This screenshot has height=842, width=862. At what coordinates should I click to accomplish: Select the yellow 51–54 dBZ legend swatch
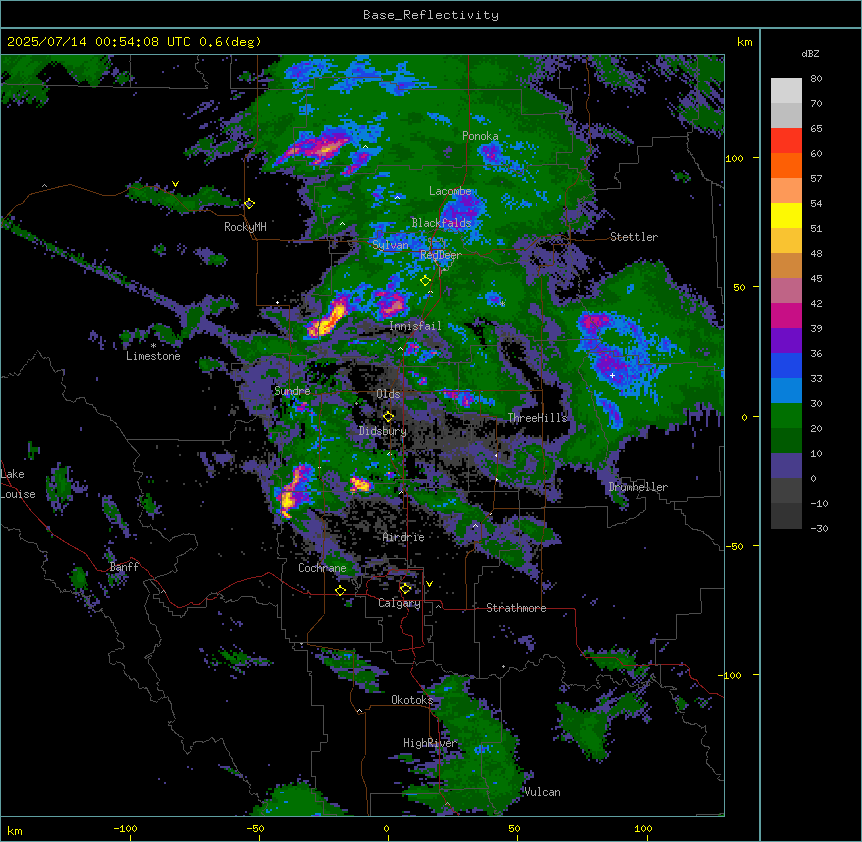[786, 216]
